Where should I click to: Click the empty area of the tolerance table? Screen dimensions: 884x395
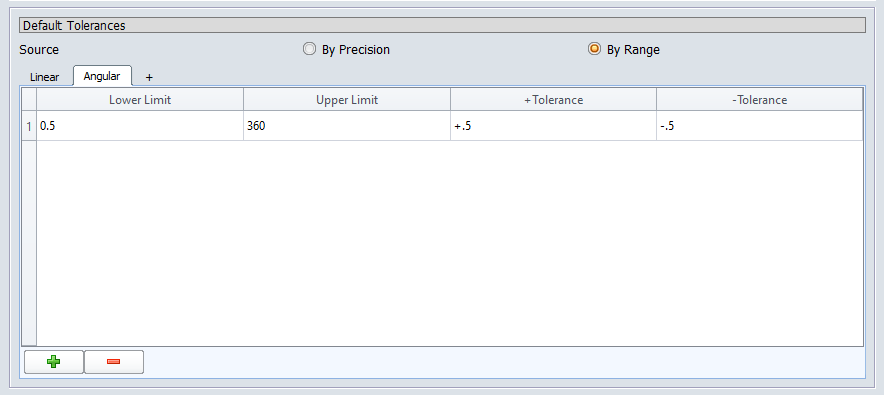click(450, 243)
